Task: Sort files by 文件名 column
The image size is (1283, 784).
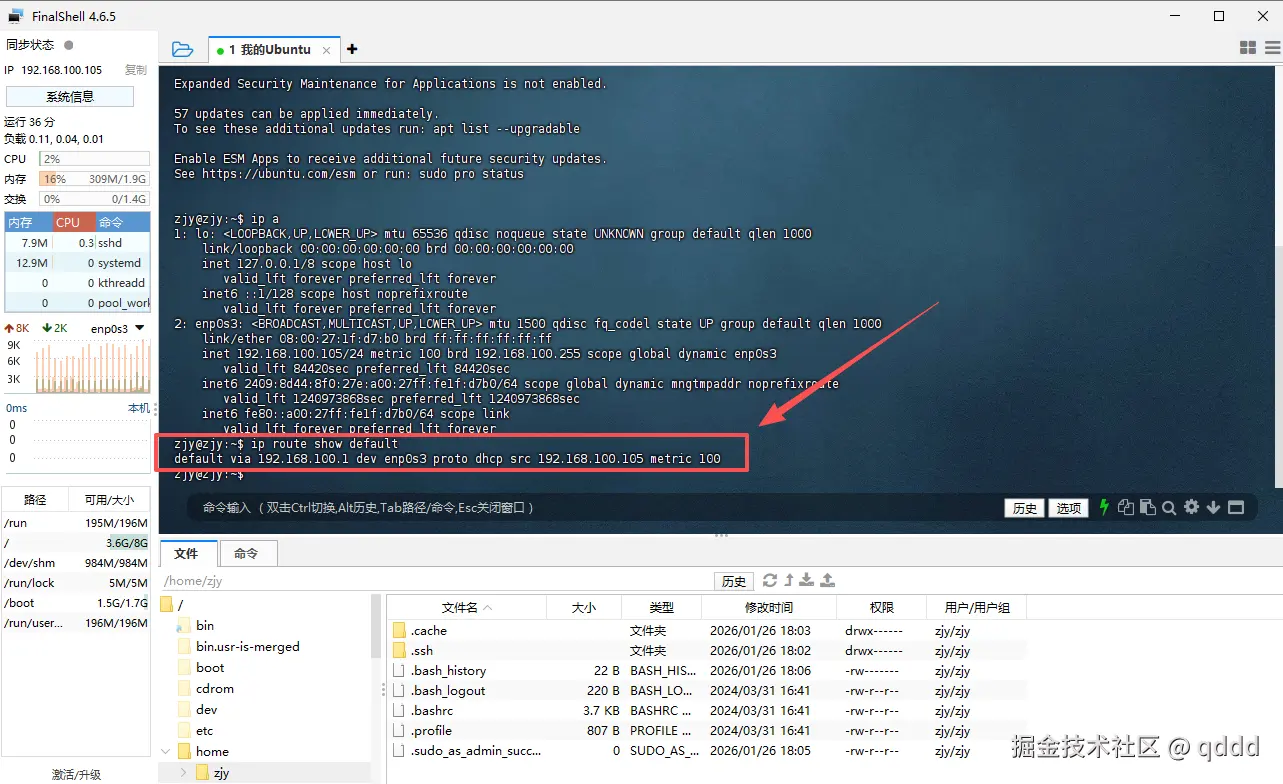Action: (467, 607)
